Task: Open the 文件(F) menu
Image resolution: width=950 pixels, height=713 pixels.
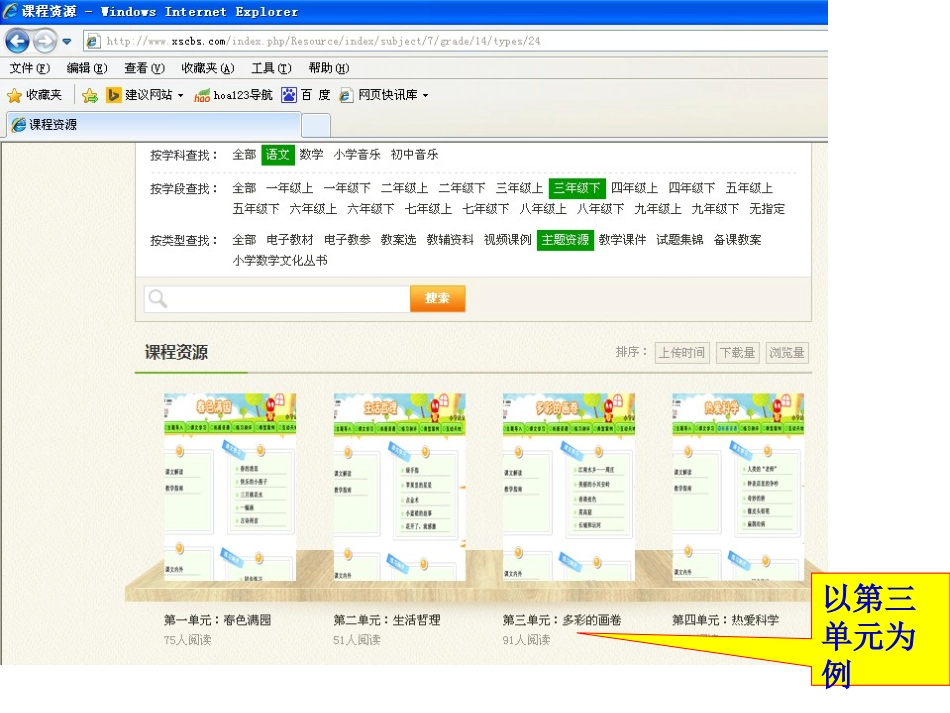Action: (29, 68)
